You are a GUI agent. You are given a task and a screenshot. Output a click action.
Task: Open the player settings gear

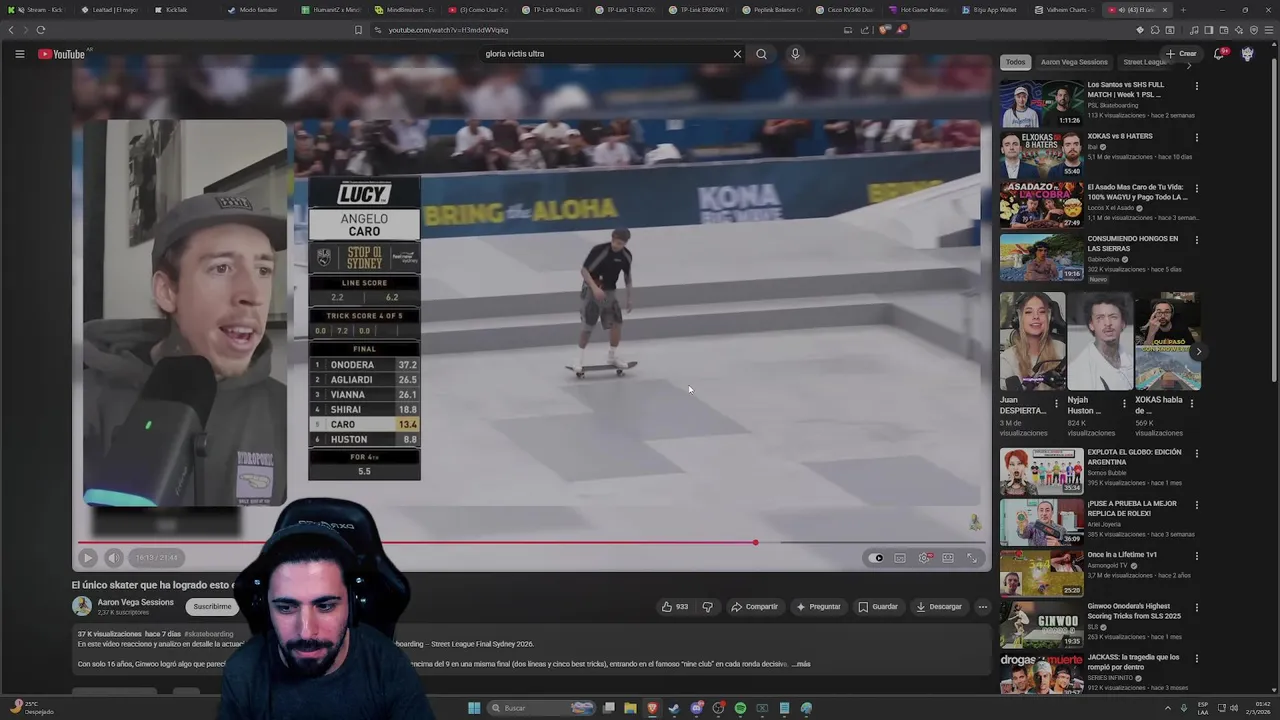click(x=924, y=558)
